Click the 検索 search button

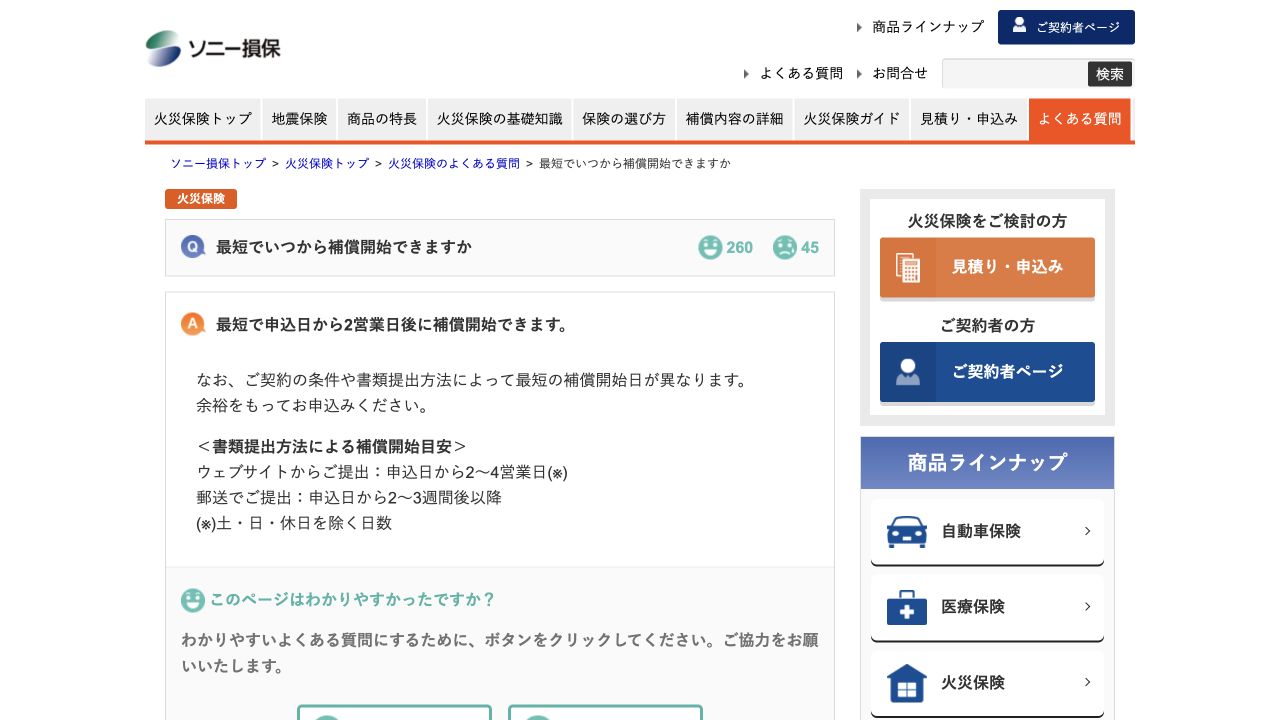coord(1110,74)
